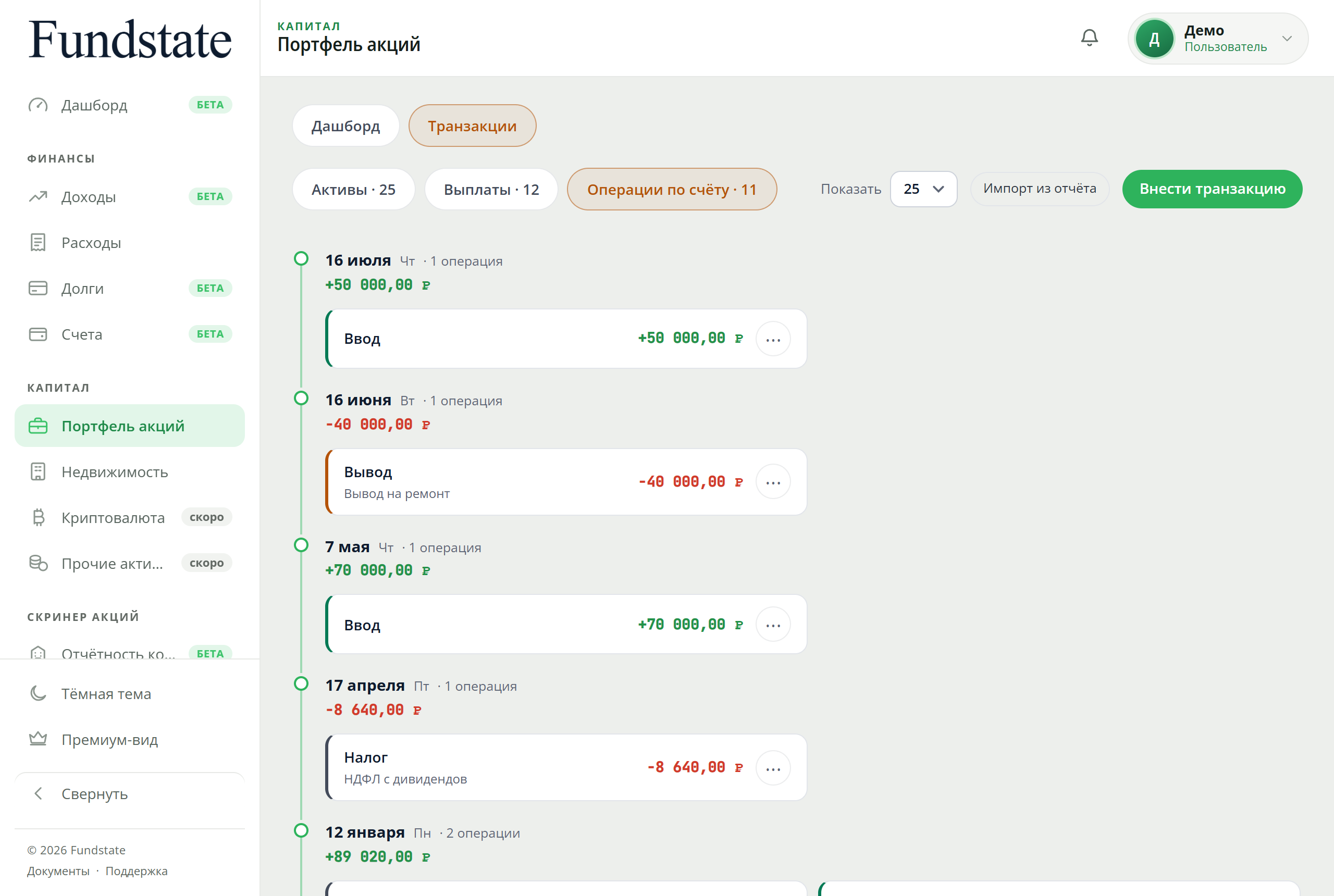Select the Операции по счёту · 11 tab
1334x896 pixels.
pos(672,189)
